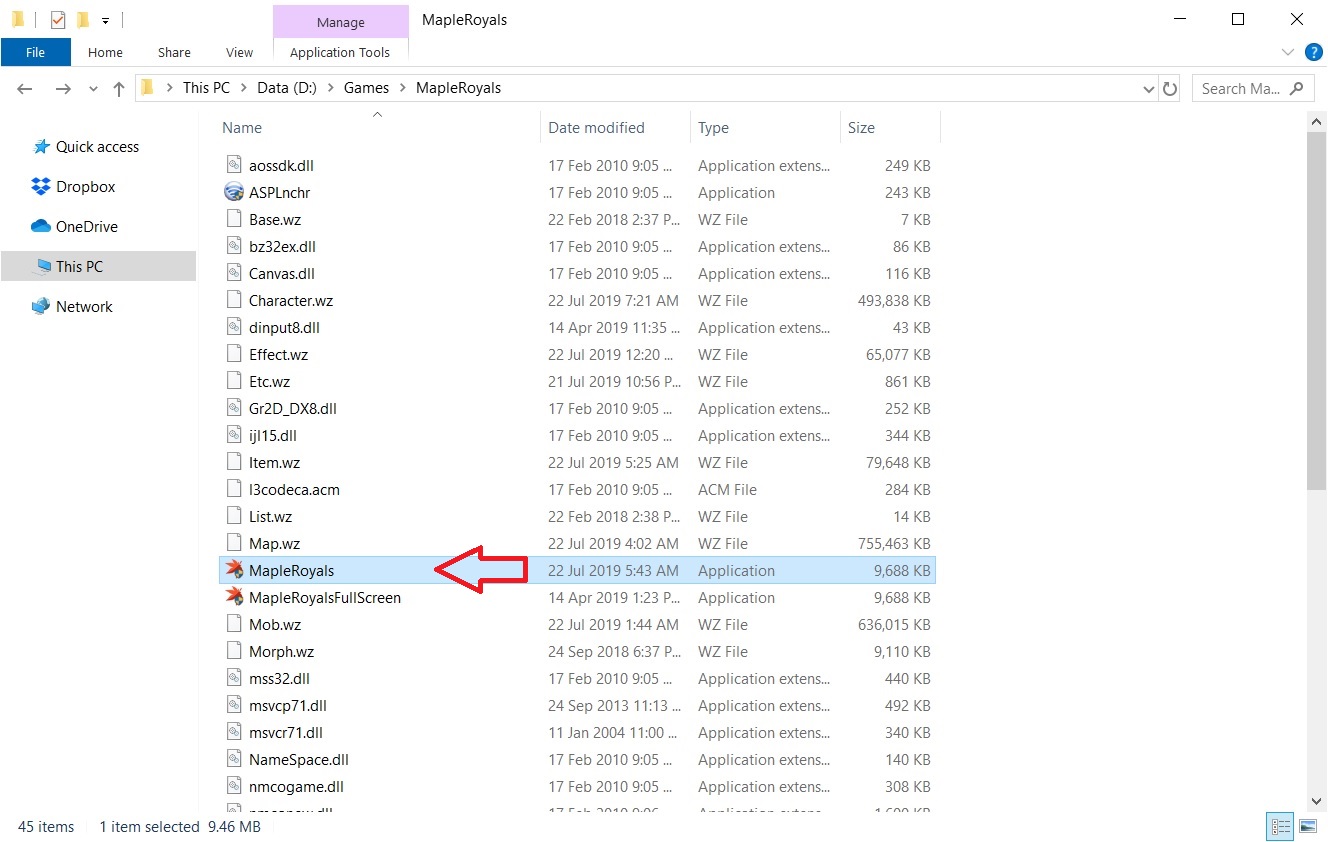Open the Home ribbon tab
Viewport: 1328px width, 842px height.
tap(105, 52)
